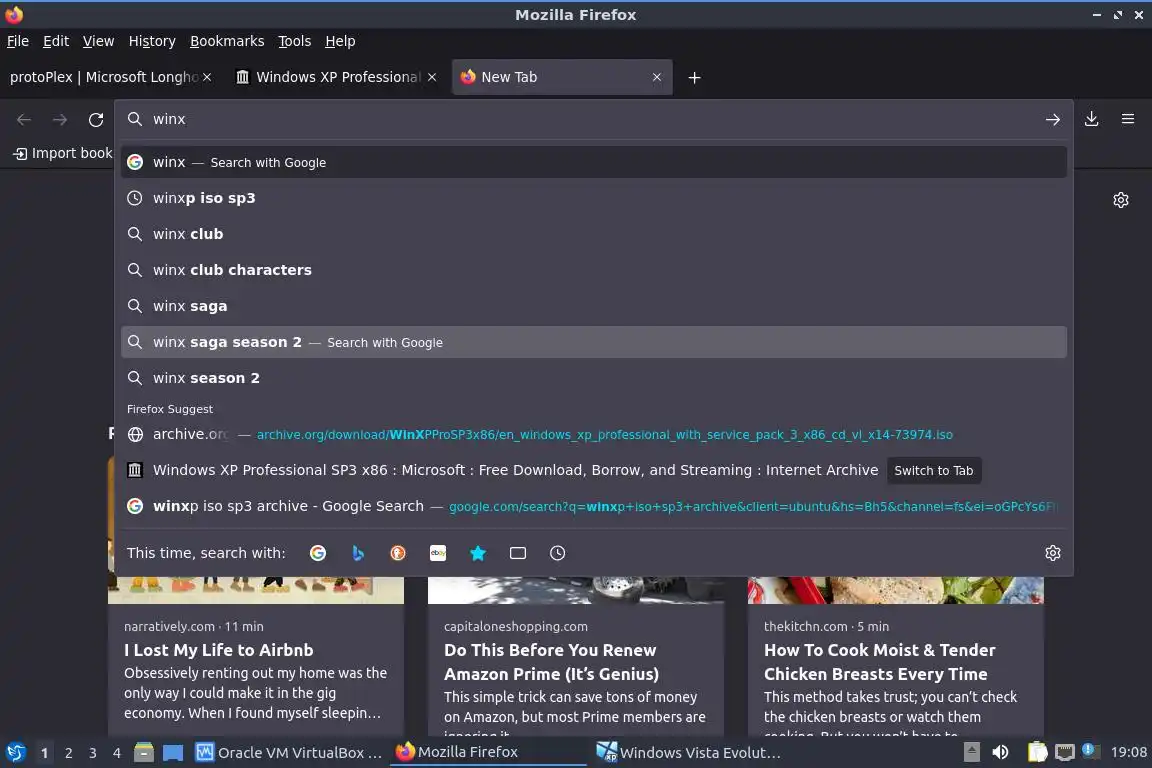Reload the current page

(96, 119)
